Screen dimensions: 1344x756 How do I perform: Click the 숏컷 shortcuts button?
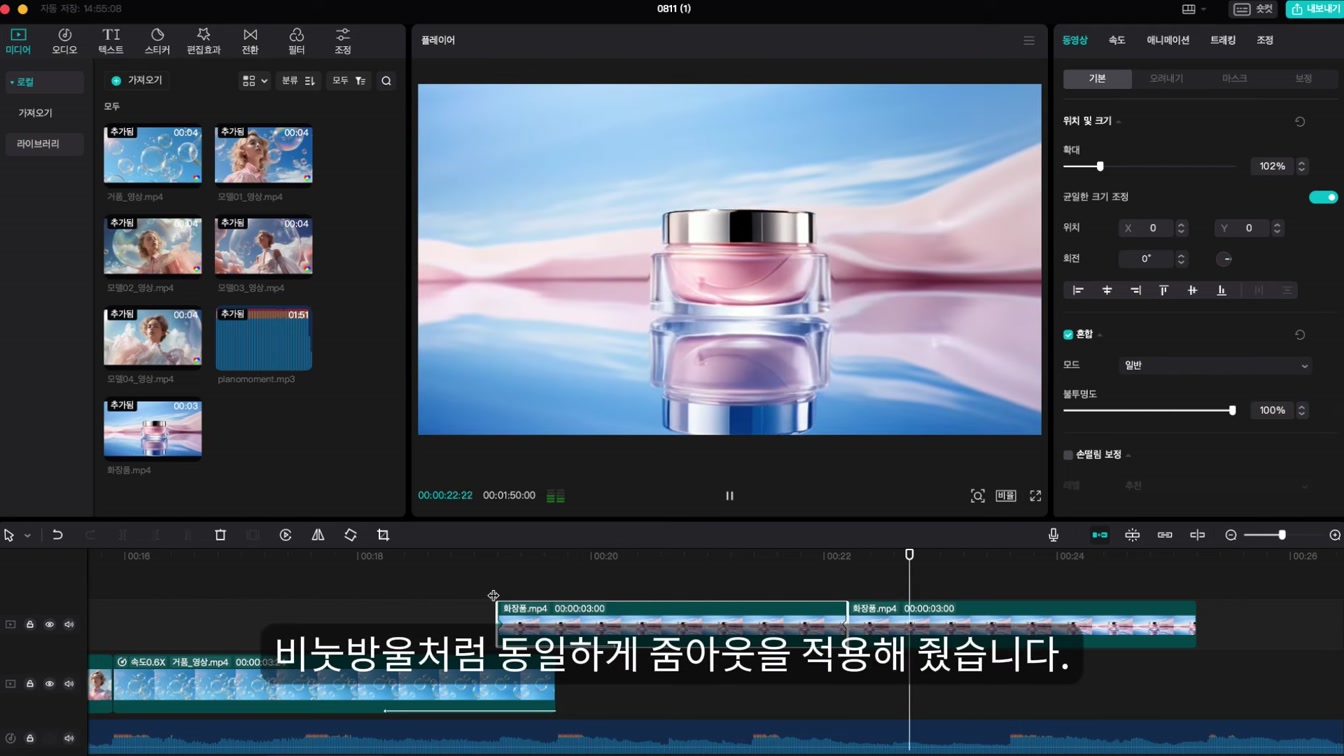click(x=1253, y=9)
